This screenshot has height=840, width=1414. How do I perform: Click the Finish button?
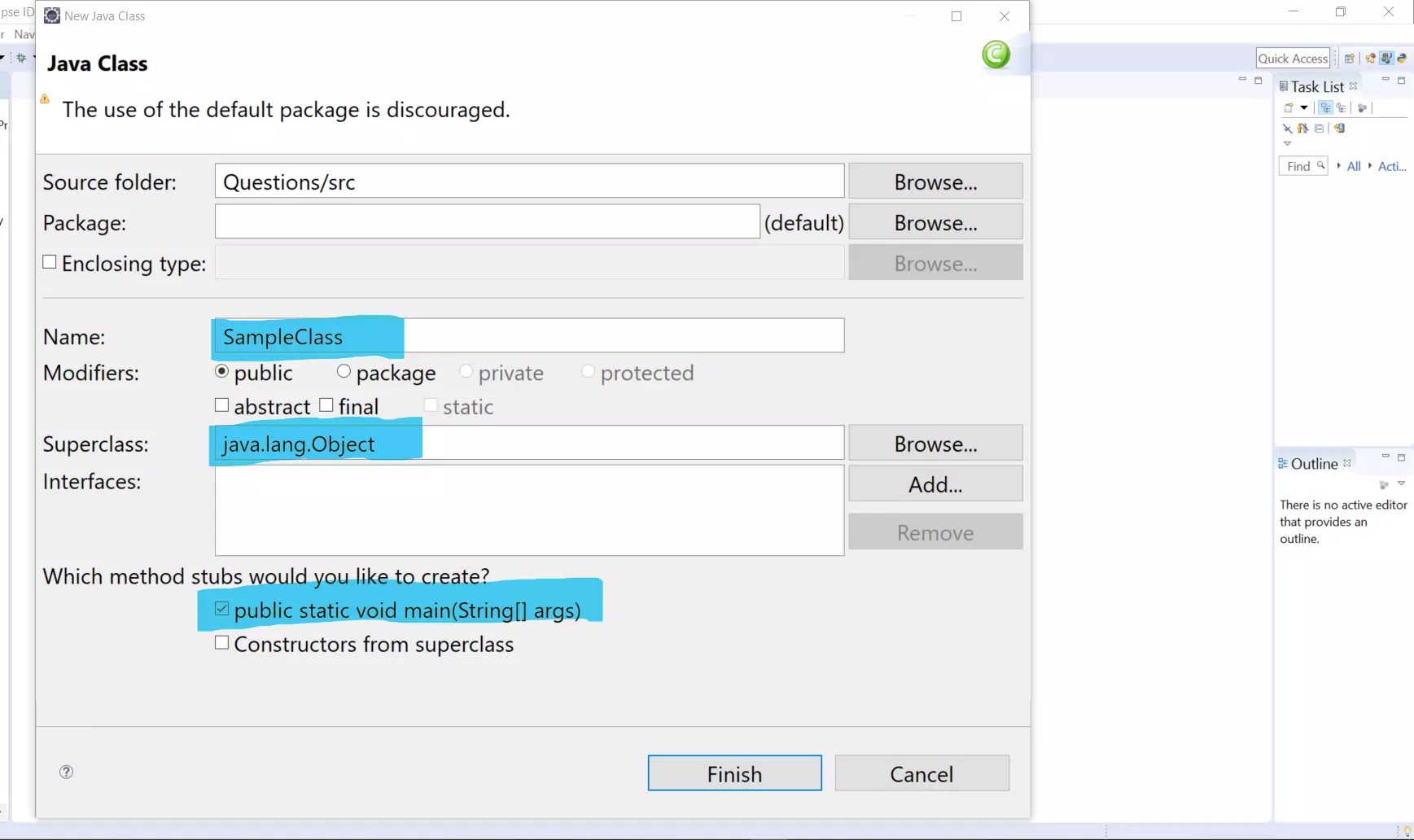(x=733, y=773)
